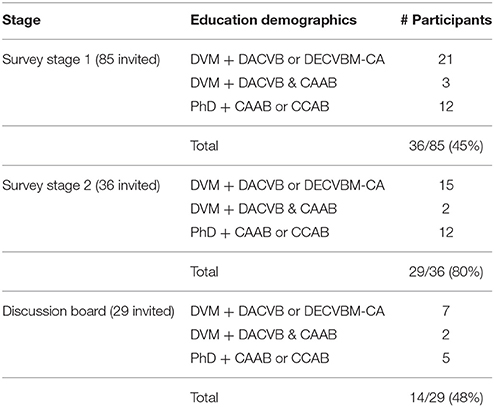494x407 pixels.
Task: Select the Survey stage 2 (36 invited) cell
Action: 81,185
